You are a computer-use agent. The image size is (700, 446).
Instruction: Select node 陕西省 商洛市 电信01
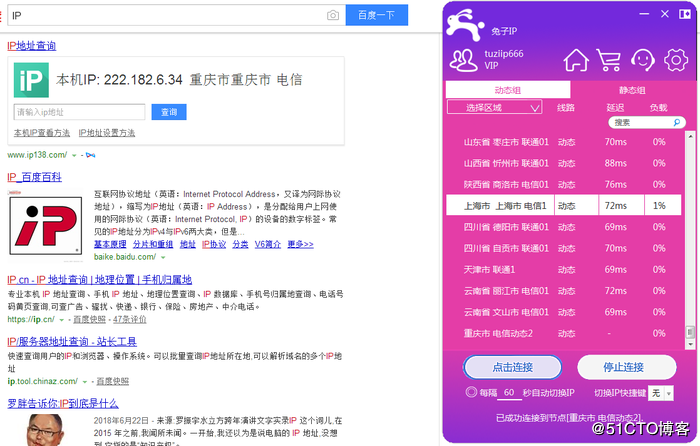tap(564, 184)
